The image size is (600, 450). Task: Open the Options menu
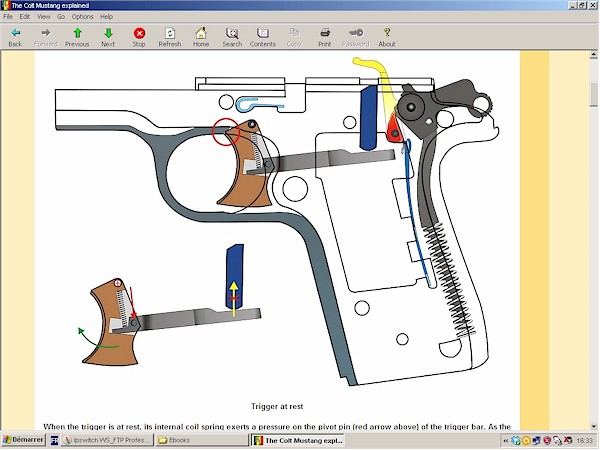click(83, 16)
